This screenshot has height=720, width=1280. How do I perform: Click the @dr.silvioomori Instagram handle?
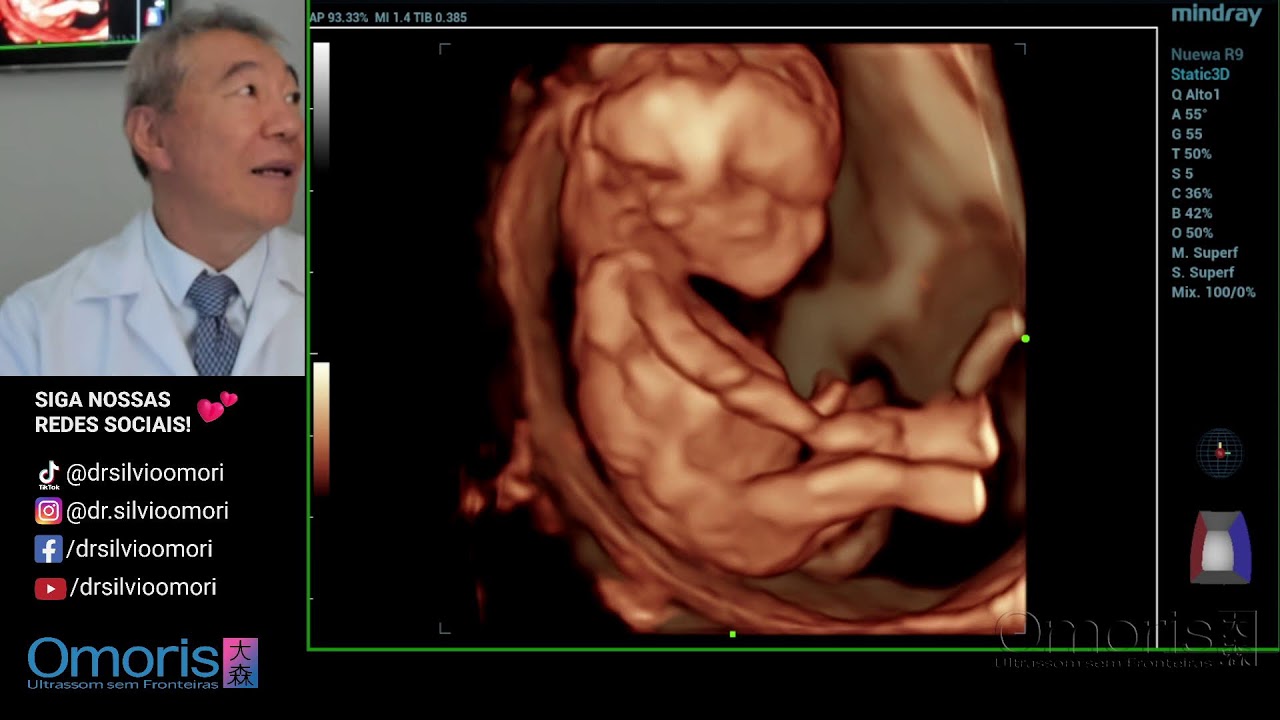click(x=148, y=511)
